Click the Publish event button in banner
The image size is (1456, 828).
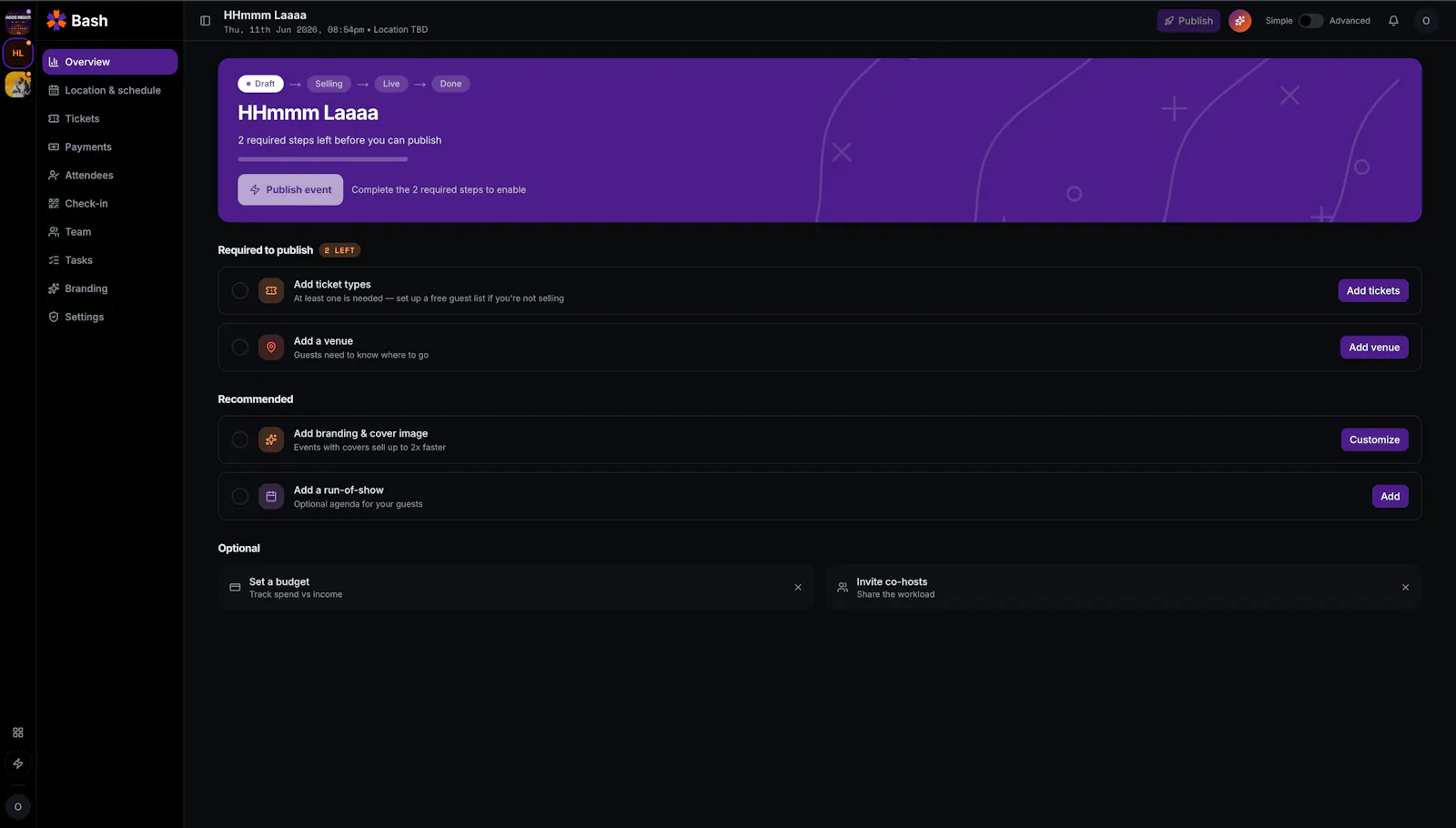(x=290, y=190)
